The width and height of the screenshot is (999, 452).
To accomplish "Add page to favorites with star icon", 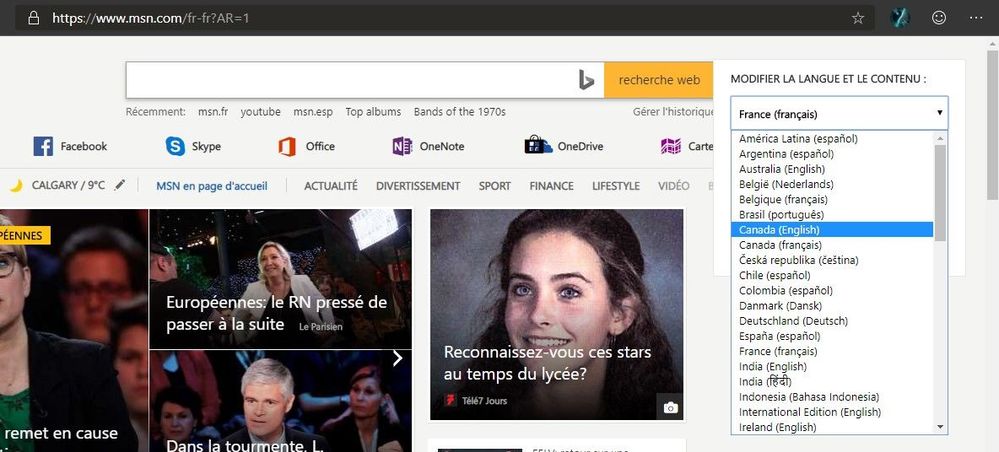I will click(x=858, y=18).
